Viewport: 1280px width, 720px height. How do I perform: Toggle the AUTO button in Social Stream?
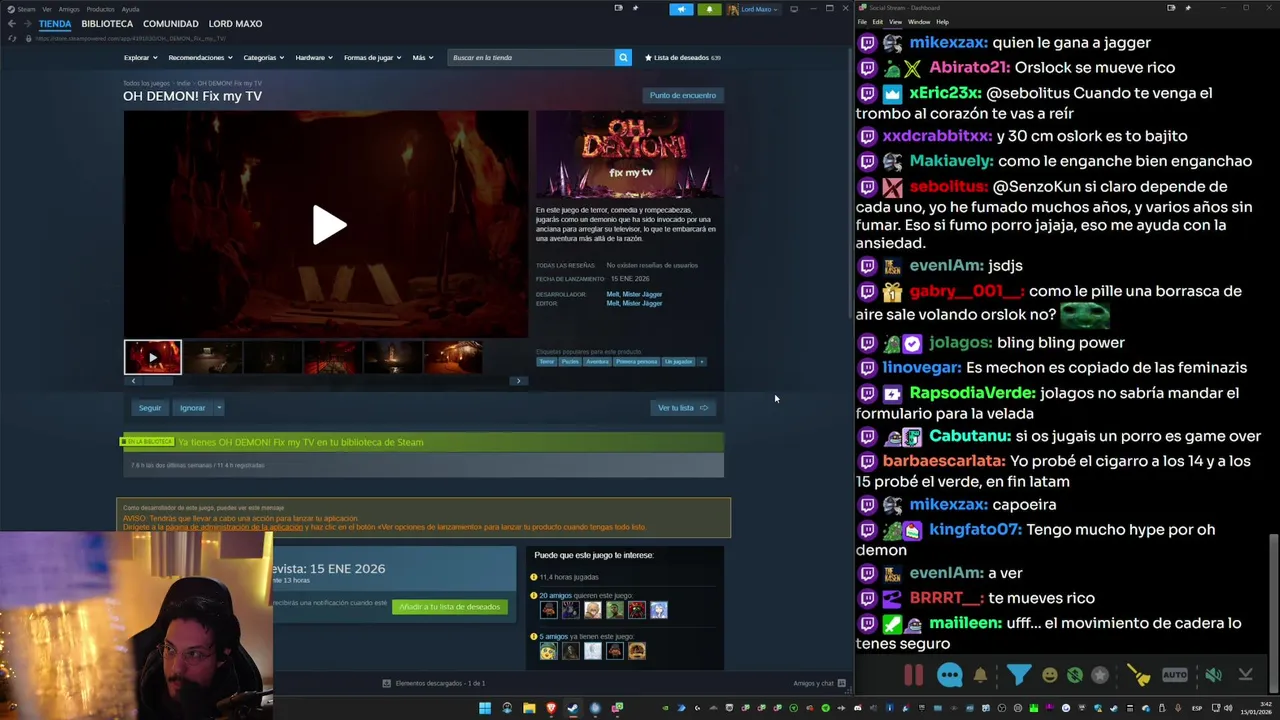(1175, 675)
